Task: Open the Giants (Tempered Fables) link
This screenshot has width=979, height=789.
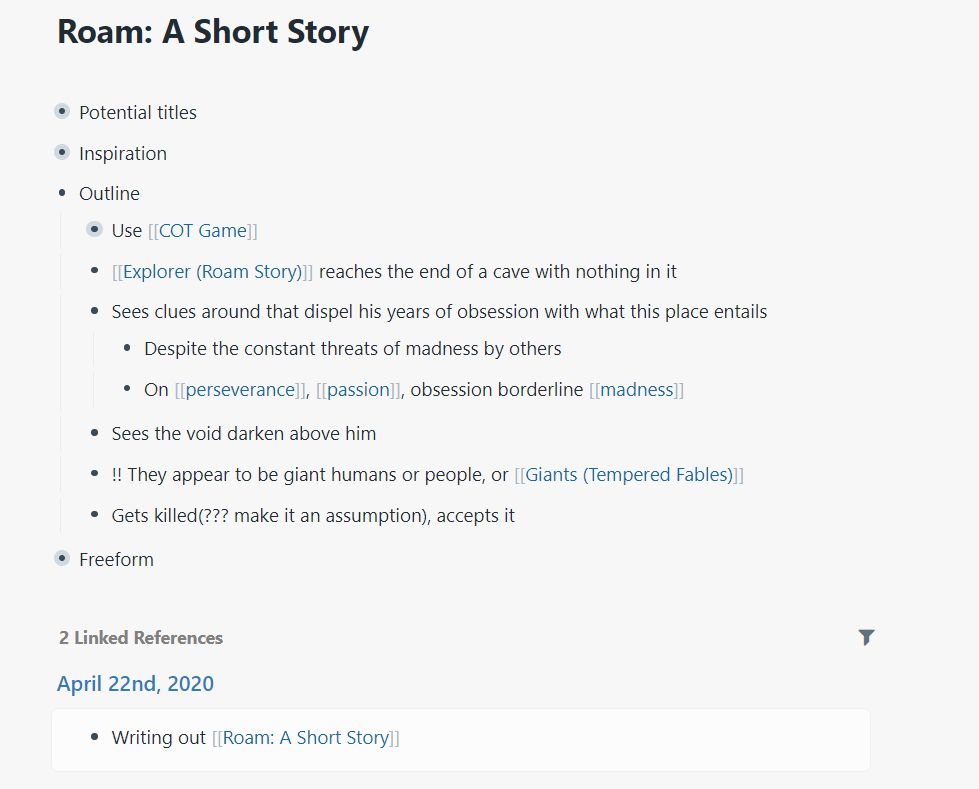Action: 629,475
